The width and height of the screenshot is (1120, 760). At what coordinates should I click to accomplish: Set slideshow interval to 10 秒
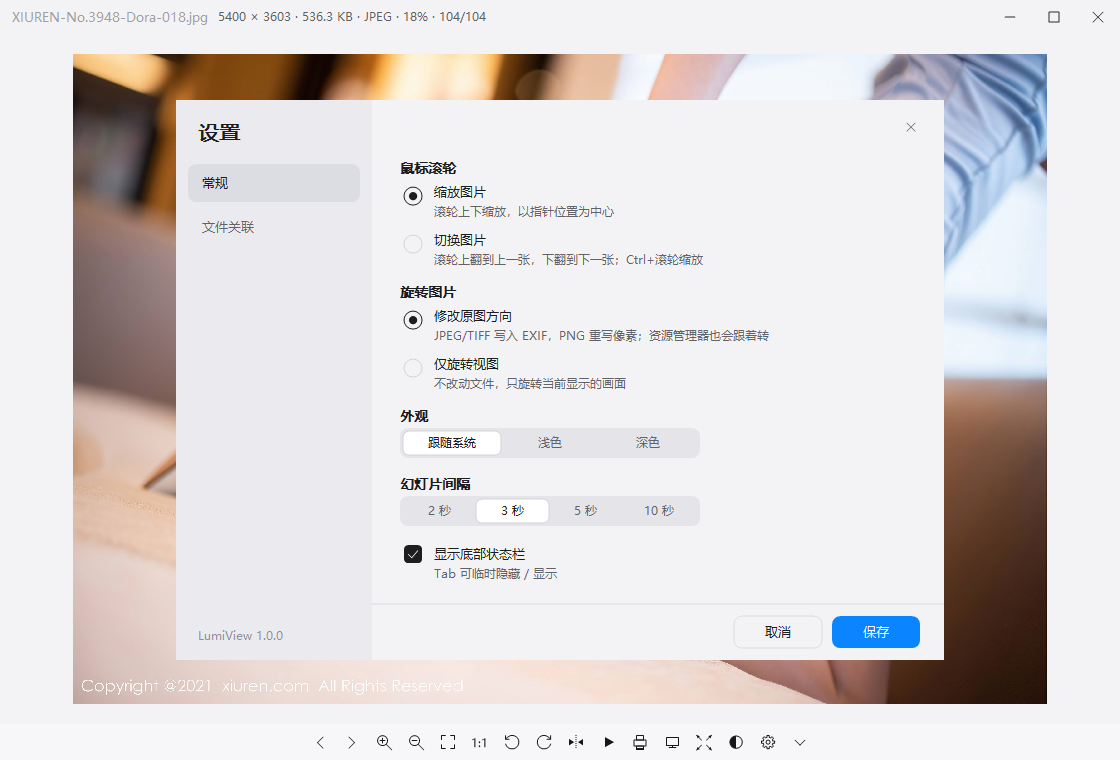(659, 511)
